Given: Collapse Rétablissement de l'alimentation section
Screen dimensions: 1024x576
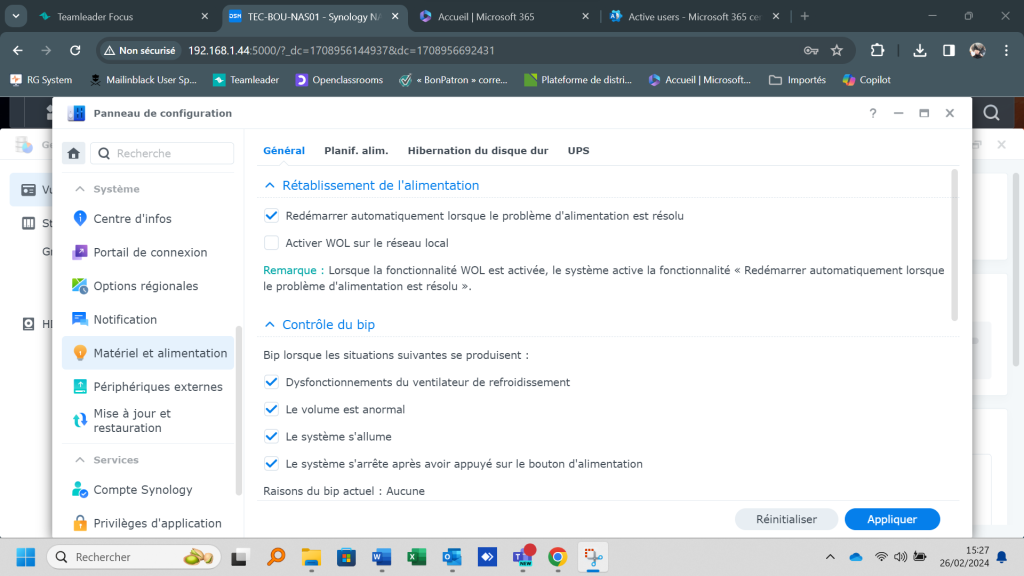Looking at the screenshot, I should (x=269, y=186).
